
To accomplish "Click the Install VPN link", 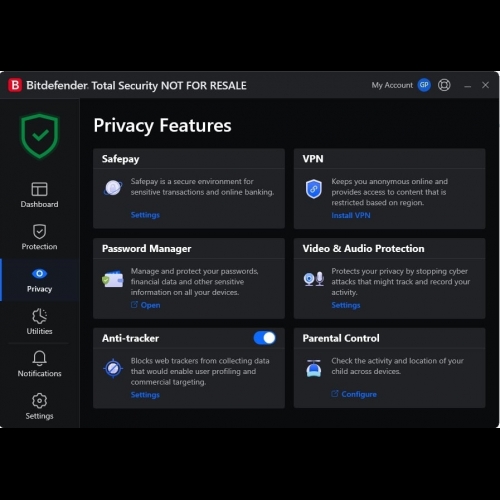I will (x=351, y=215).
